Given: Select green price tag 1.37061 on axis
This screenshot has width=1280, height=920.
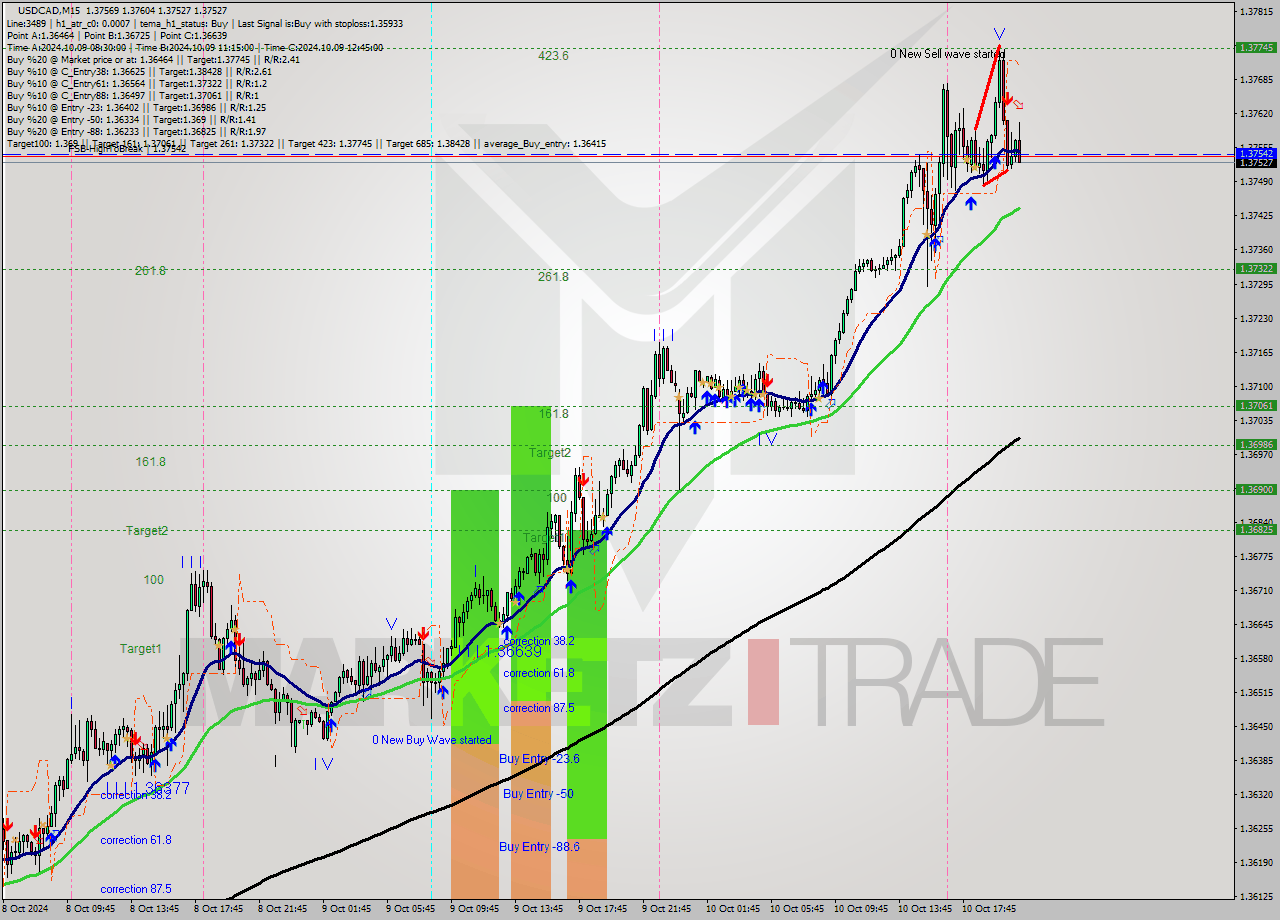Looking at the screenshot, I should tap(1255, 405).
